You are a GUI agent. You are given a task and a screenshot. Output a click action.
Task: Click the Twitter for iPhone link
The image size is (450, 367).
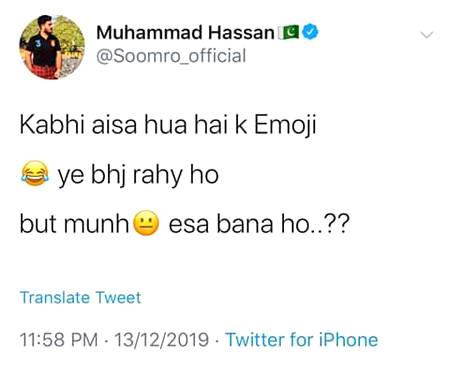coord(302,340)
